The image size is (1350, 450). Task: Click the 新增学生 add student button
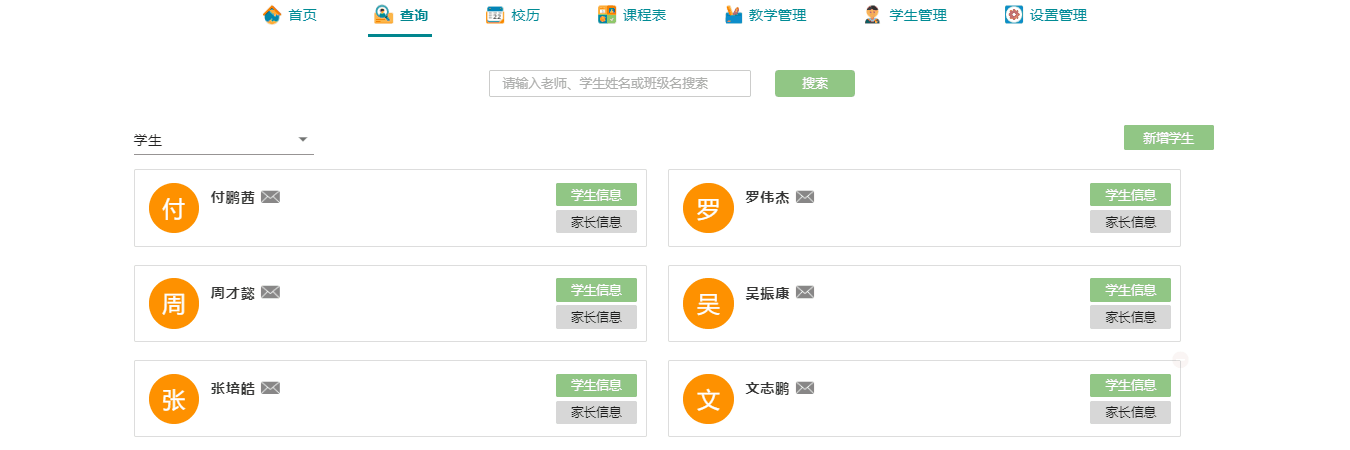pyautogui.click(x=1169, y=138)
